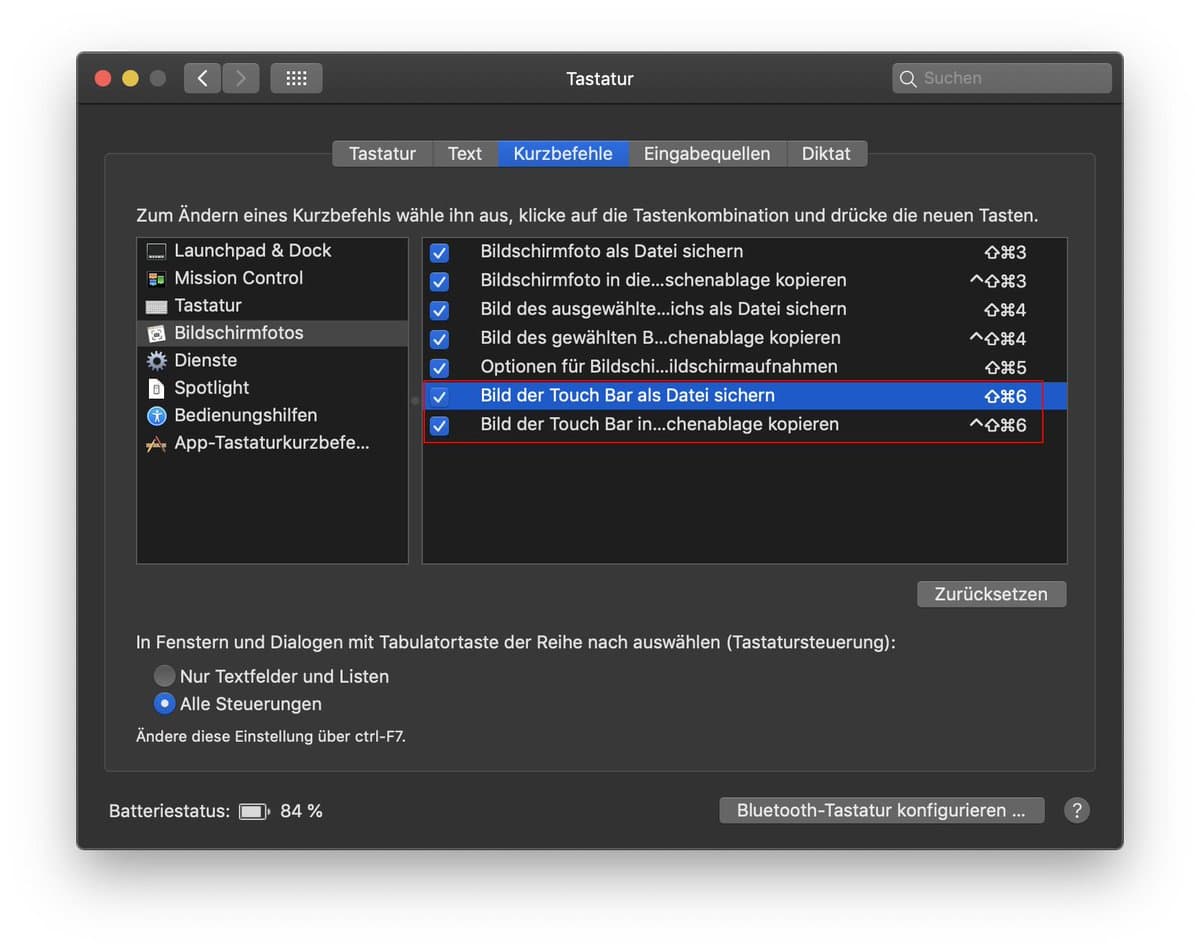Choose Alle Steuerungen radio button
The image size is (1200, 951).
(165, 704)
